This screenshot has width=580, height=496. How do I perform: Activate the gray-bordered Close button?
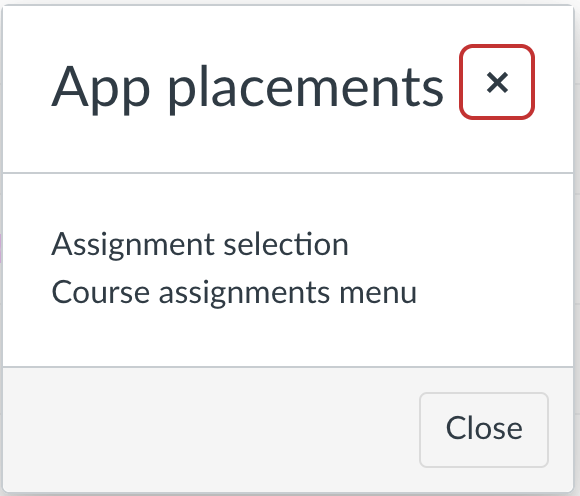click(484, 430)
